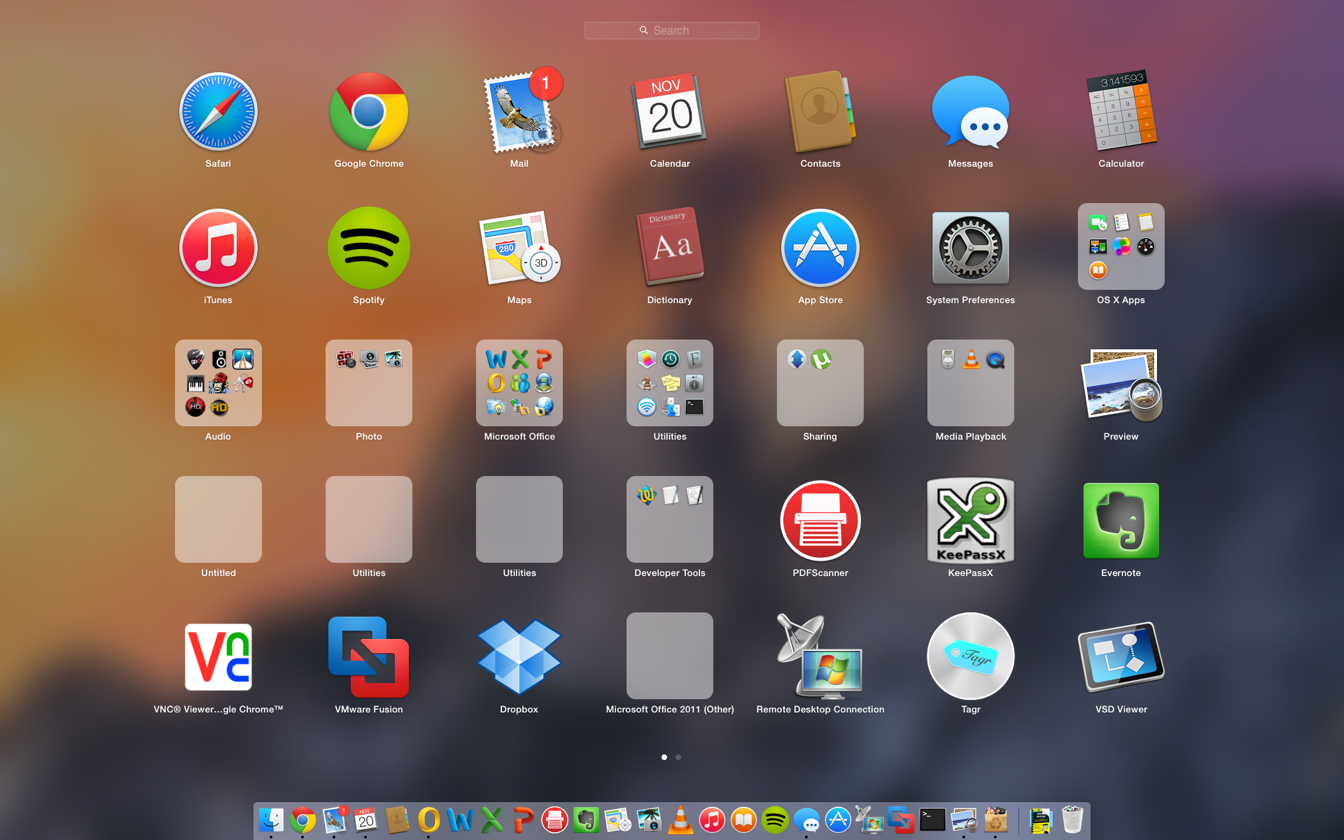Open the Microsoft Office folder

pos(519,383)
